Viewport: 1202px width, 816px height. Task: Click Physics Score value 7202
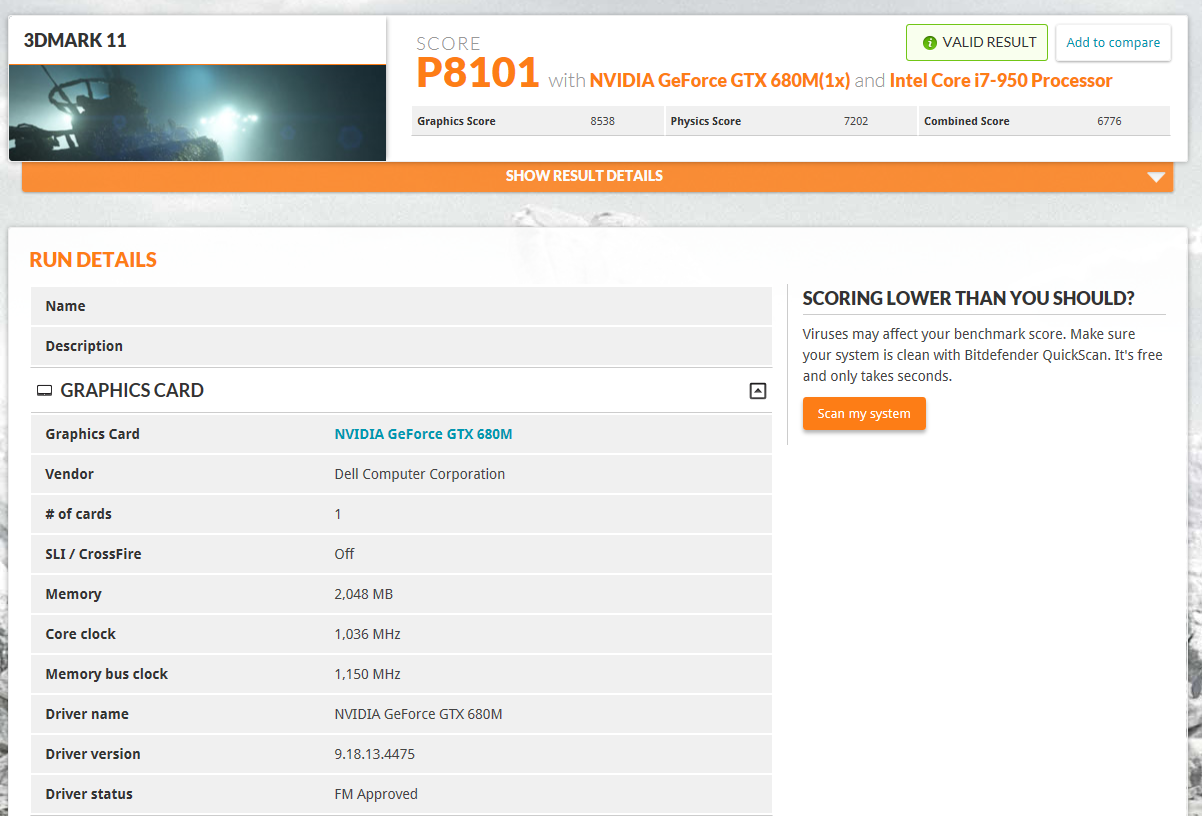click(x=856, y=121)
